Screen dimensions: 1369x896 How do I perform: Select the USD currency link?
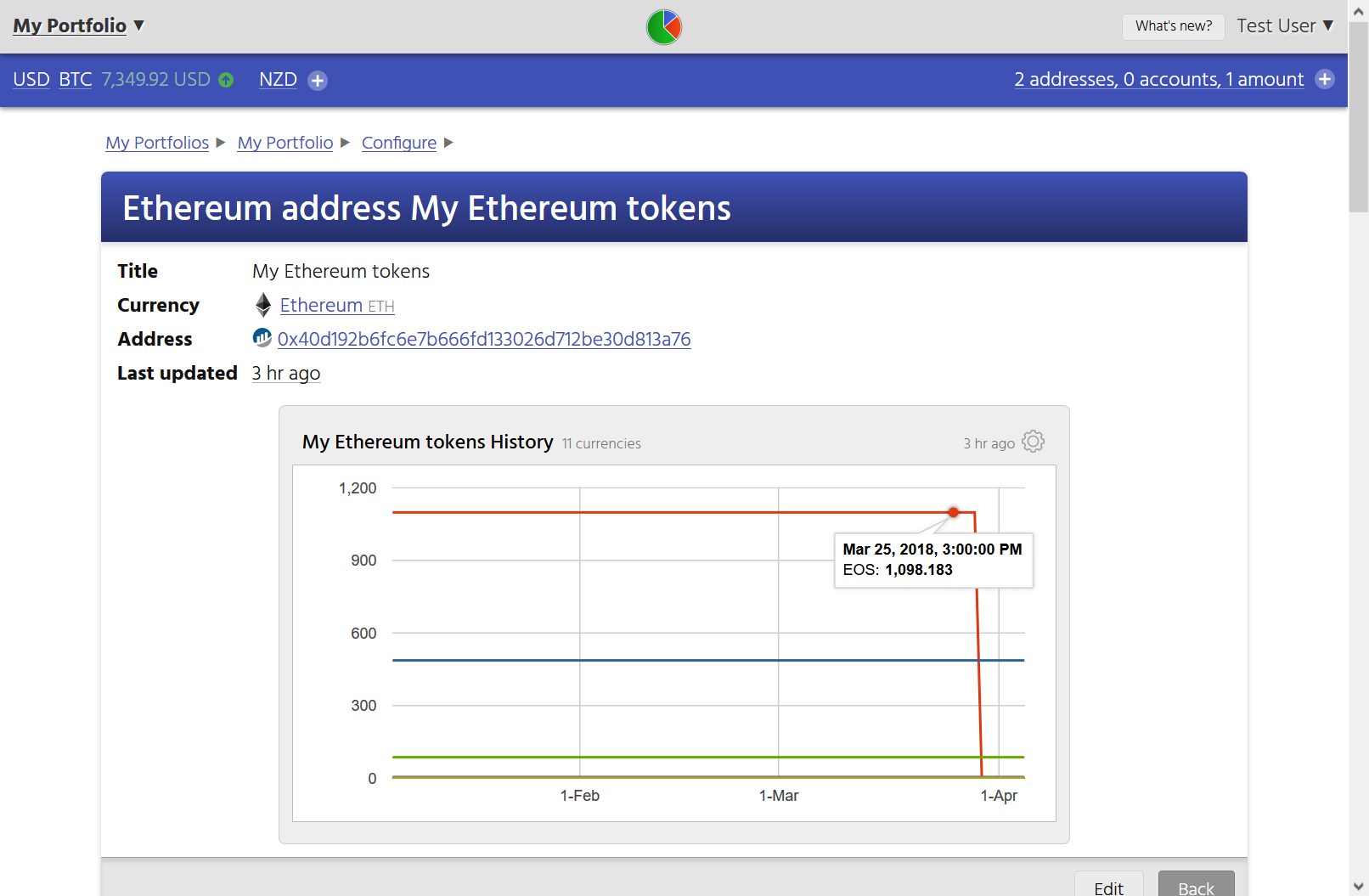click(31, 80)
